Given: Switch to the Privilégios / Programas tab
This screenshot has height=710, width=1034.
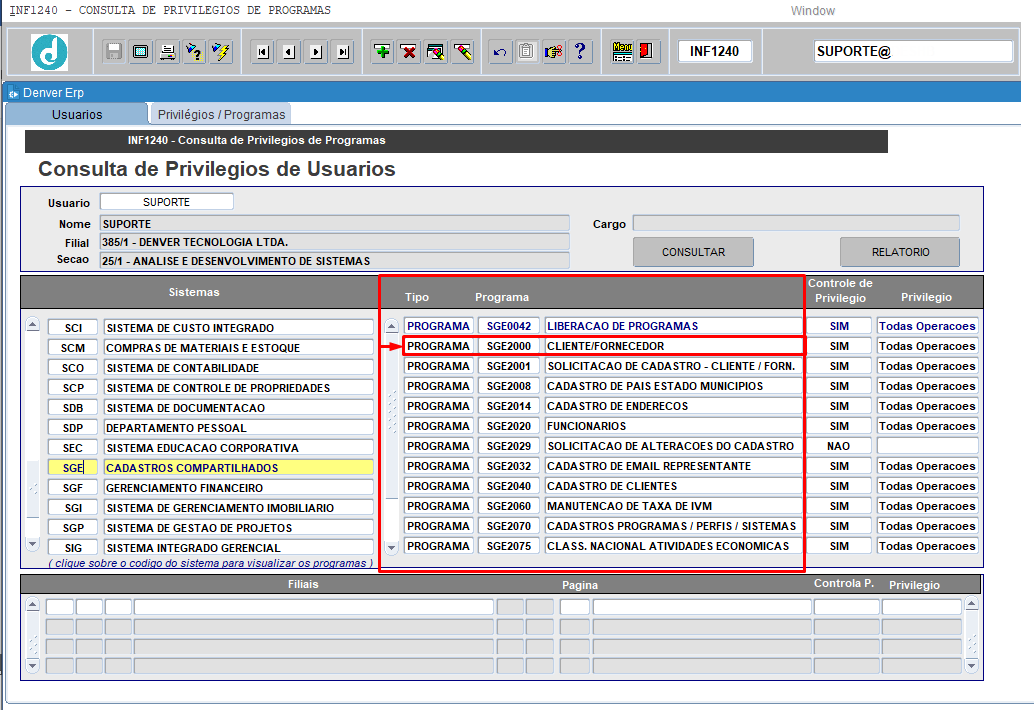Looking at the screenshot, I should (x=222, y=115).
